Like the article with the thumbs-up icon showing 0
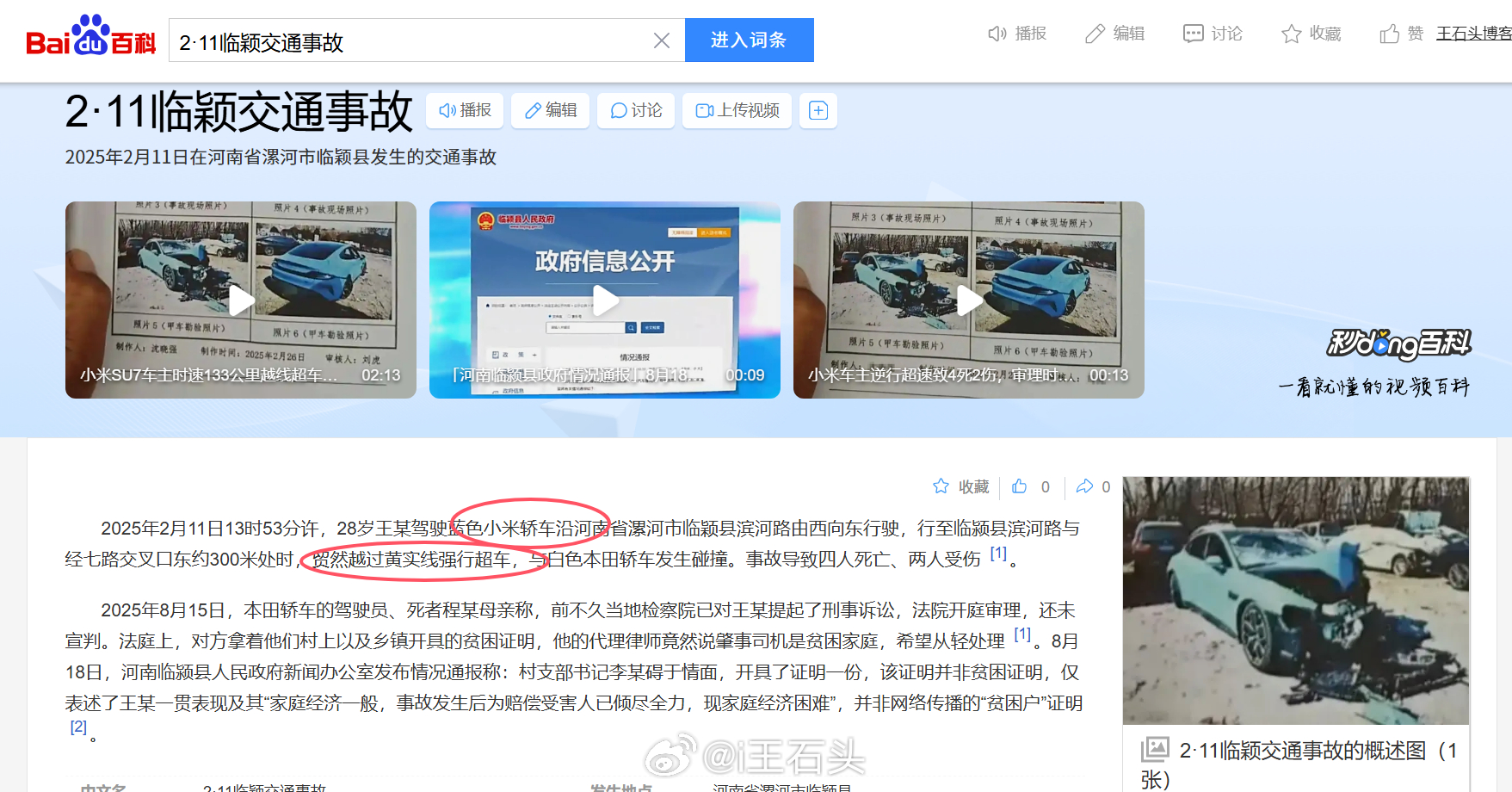Image resolution: width=1512 pixels, height=792 pixels. tap(1020, 486)
